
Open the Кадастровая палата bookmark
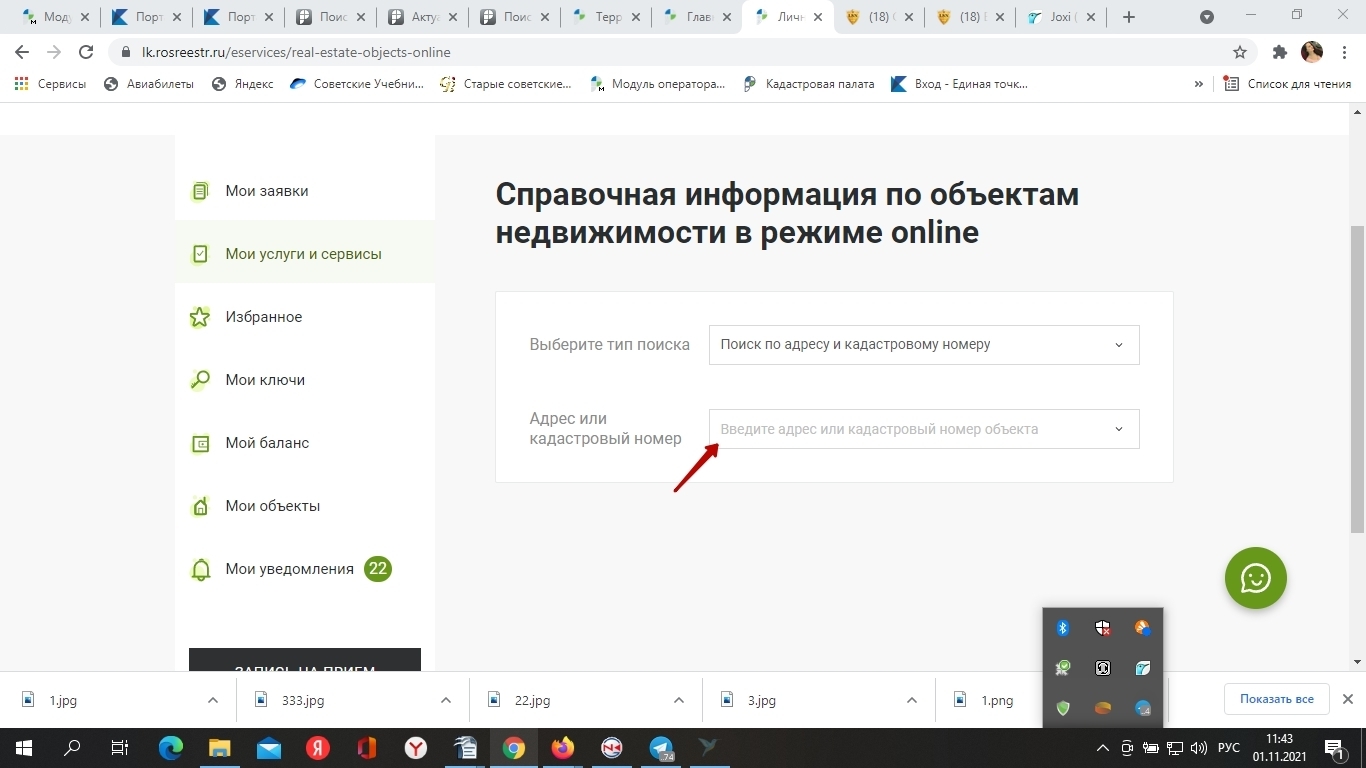click(819, 84)
